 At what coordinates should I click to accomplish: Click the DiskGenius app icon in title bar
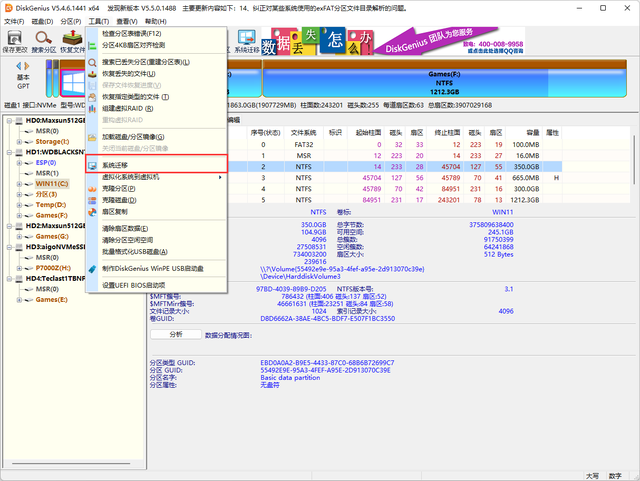click(x=8, y=8)
